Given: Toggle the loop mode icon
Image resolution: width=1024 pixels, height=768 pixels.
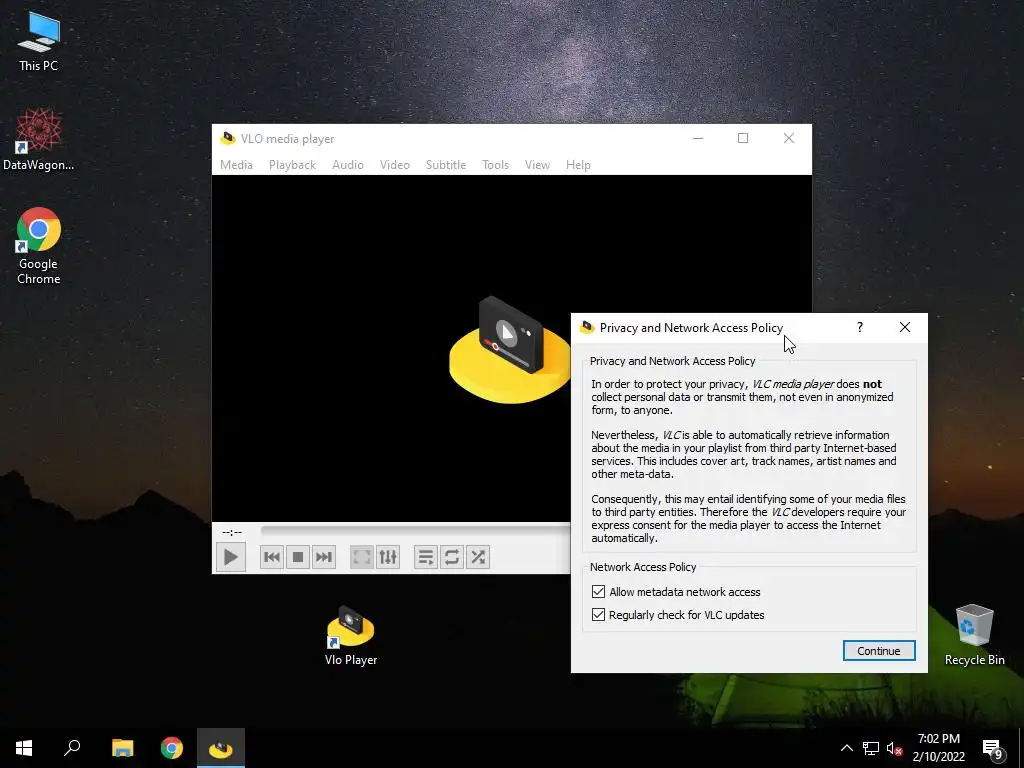Looking at the screenshot, I should coord(452,557).
